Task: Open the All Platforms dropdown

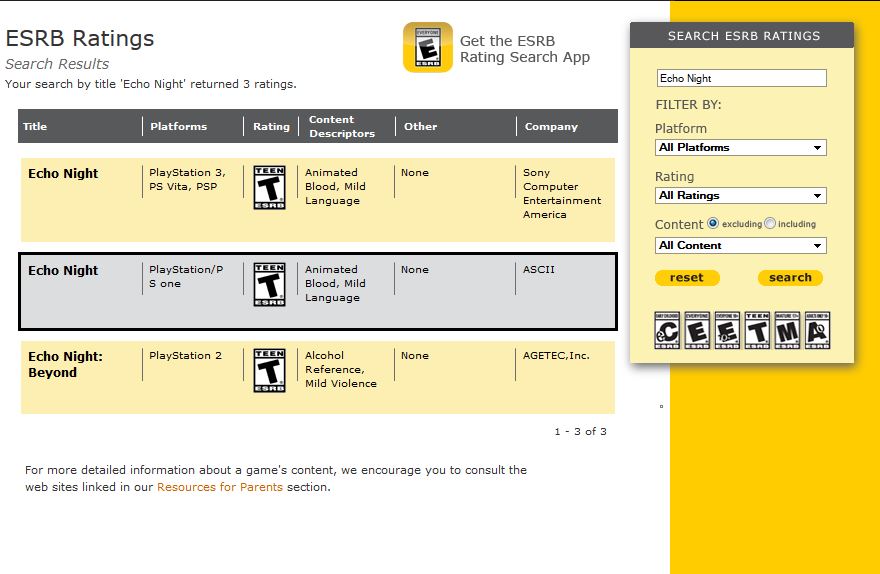Action: click(x=740, y=148)
